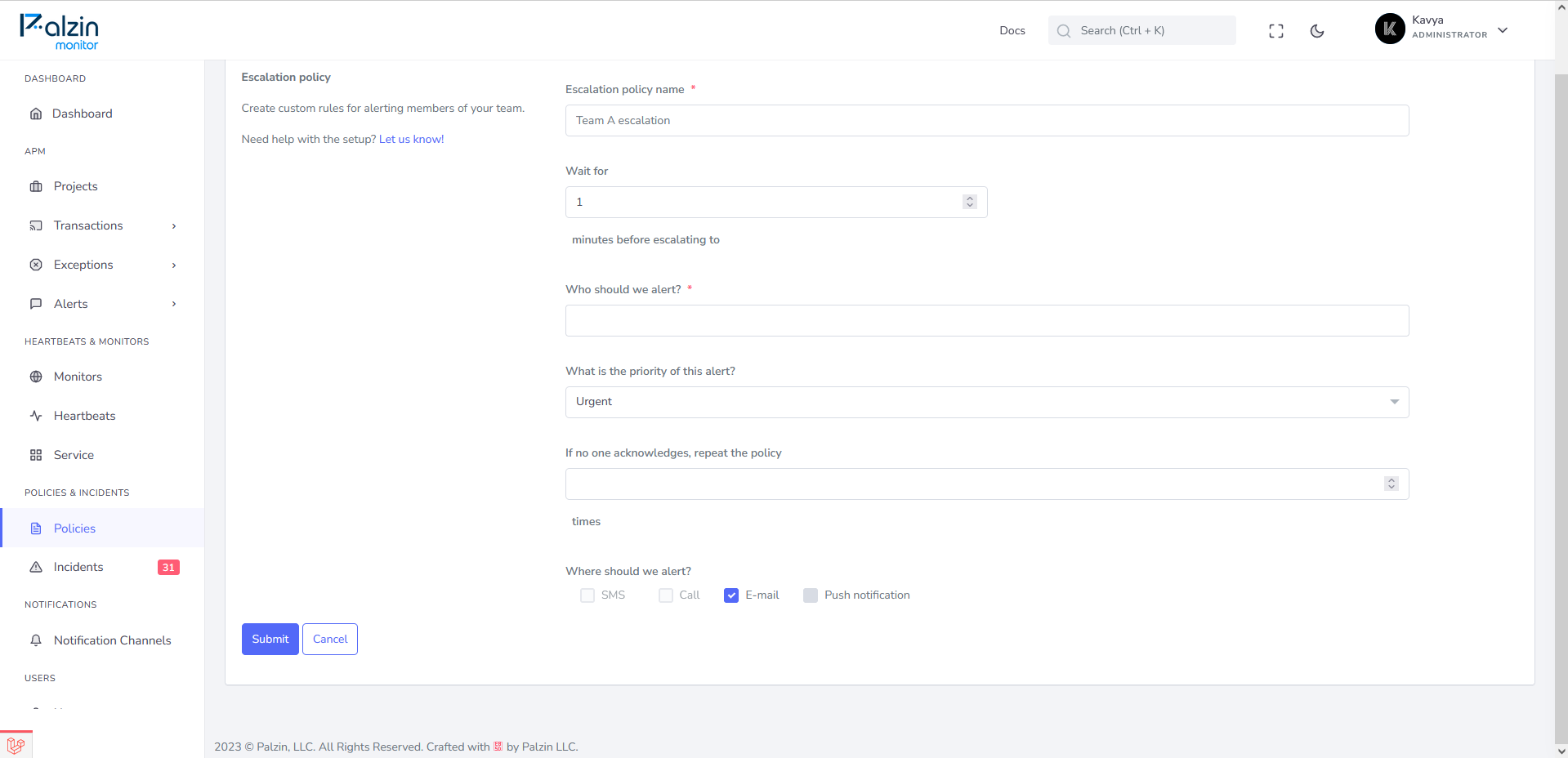Open the Laravel debug bar icon
This screenshot has width=1568, height=758.
point(16,745)
